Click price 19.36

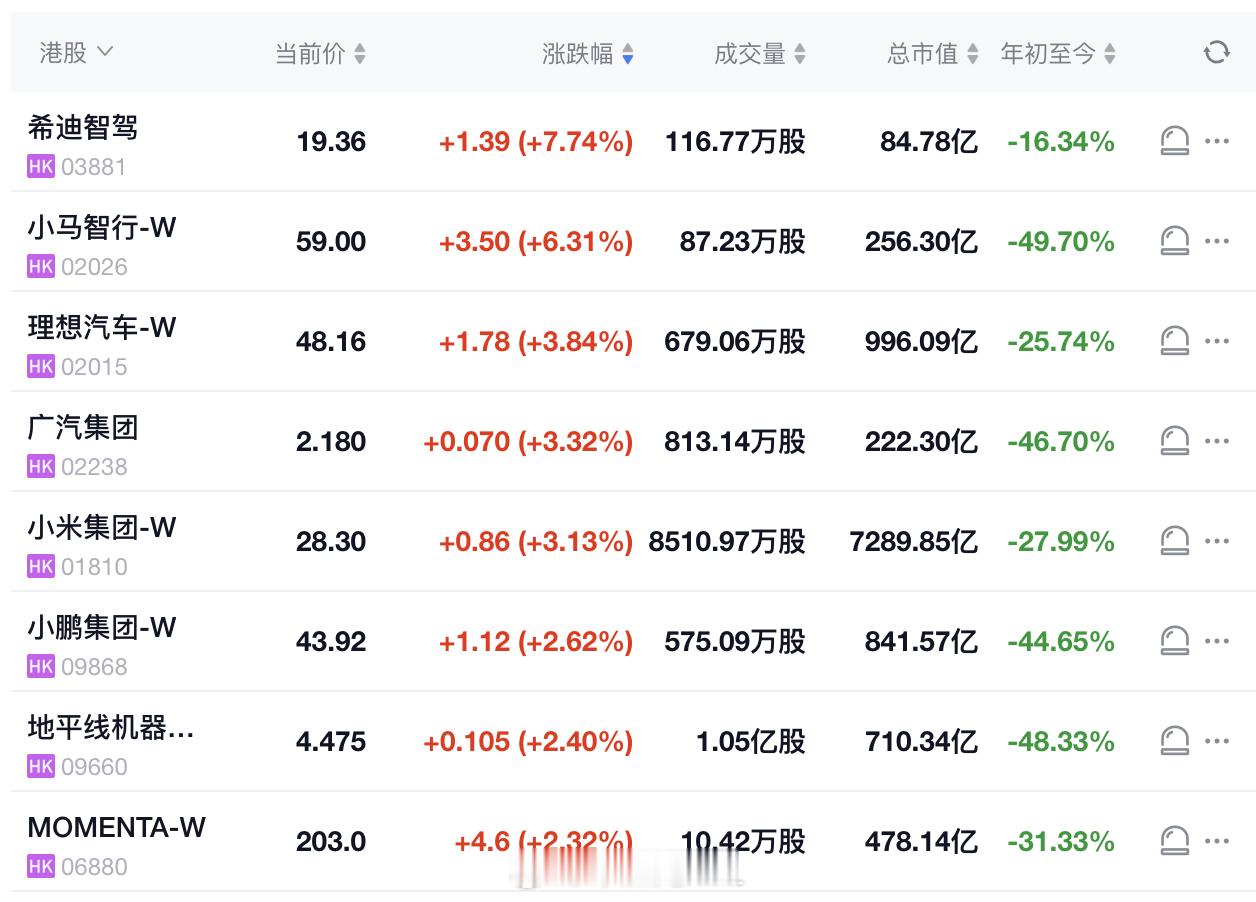click(x=331, y=142)
